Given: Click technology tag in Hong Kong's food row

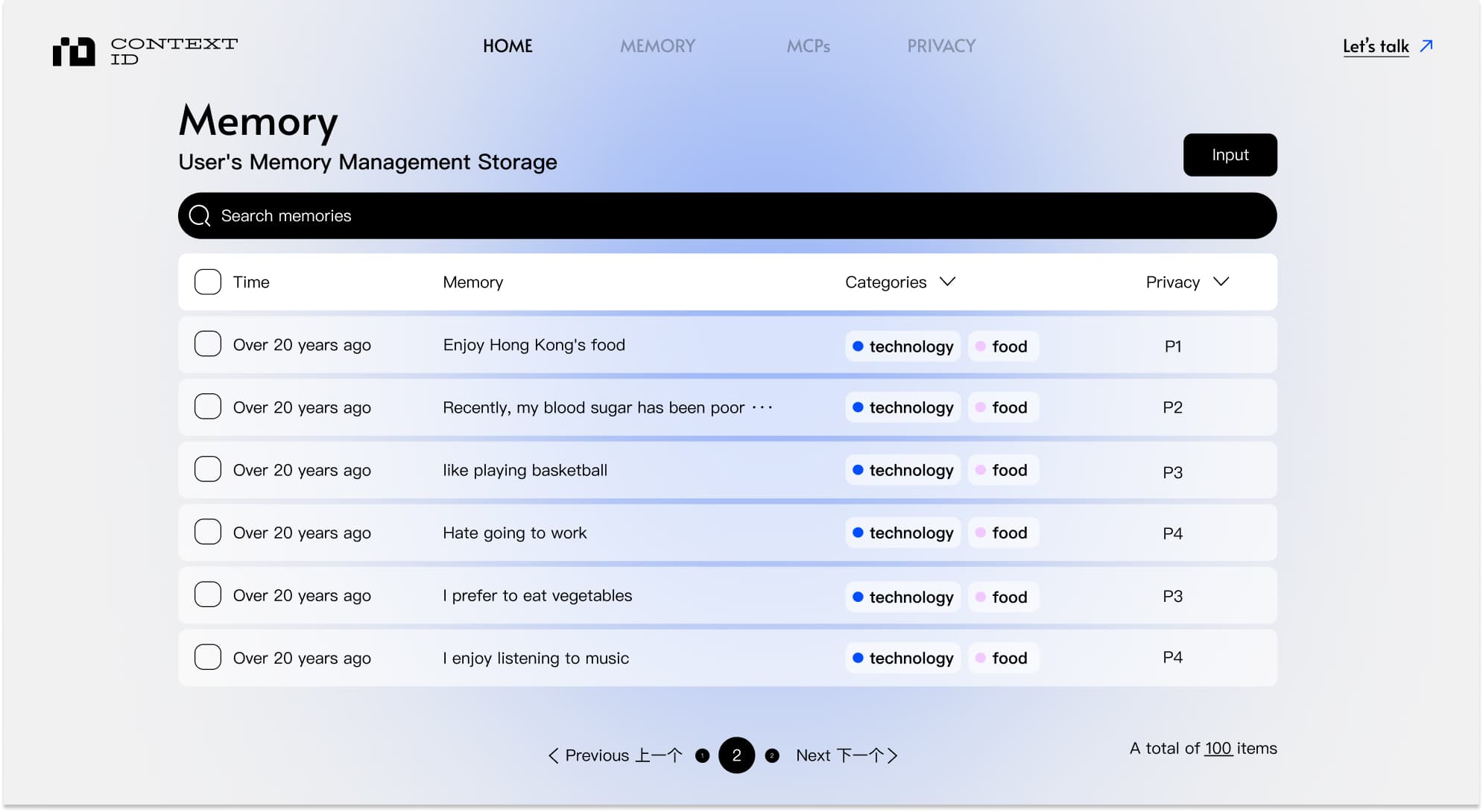Looking at the screenshot, I should click(x=902, y=346).
